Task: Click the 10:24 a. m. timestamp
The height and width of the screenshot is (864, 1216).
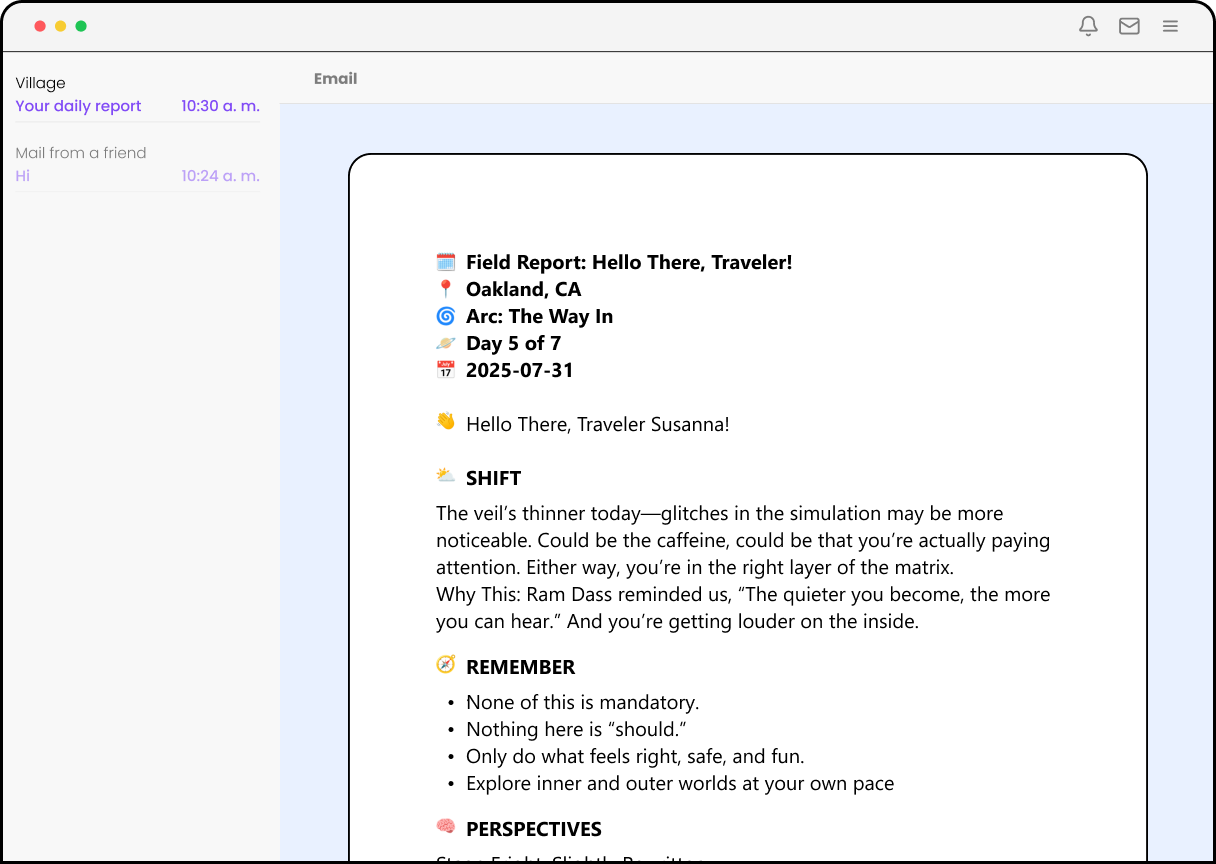Action: (220, 176)
